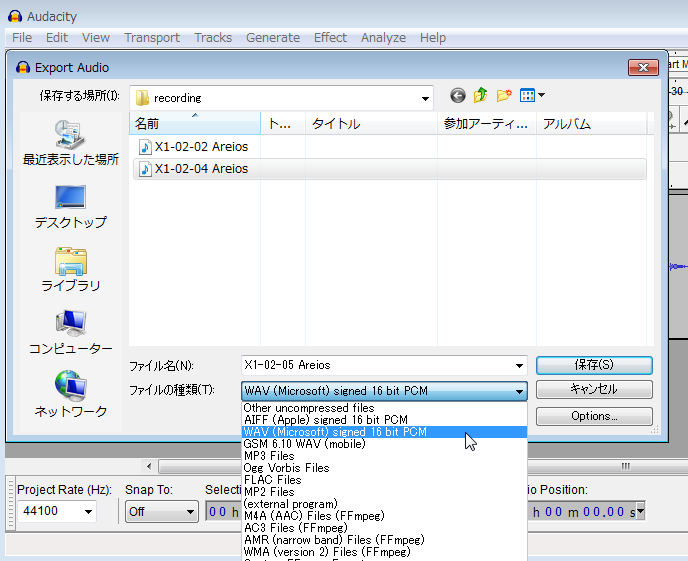Viewport: 688px width, 561px height.
Task: Choose FLAC Files format
Action: pos(384,480)
